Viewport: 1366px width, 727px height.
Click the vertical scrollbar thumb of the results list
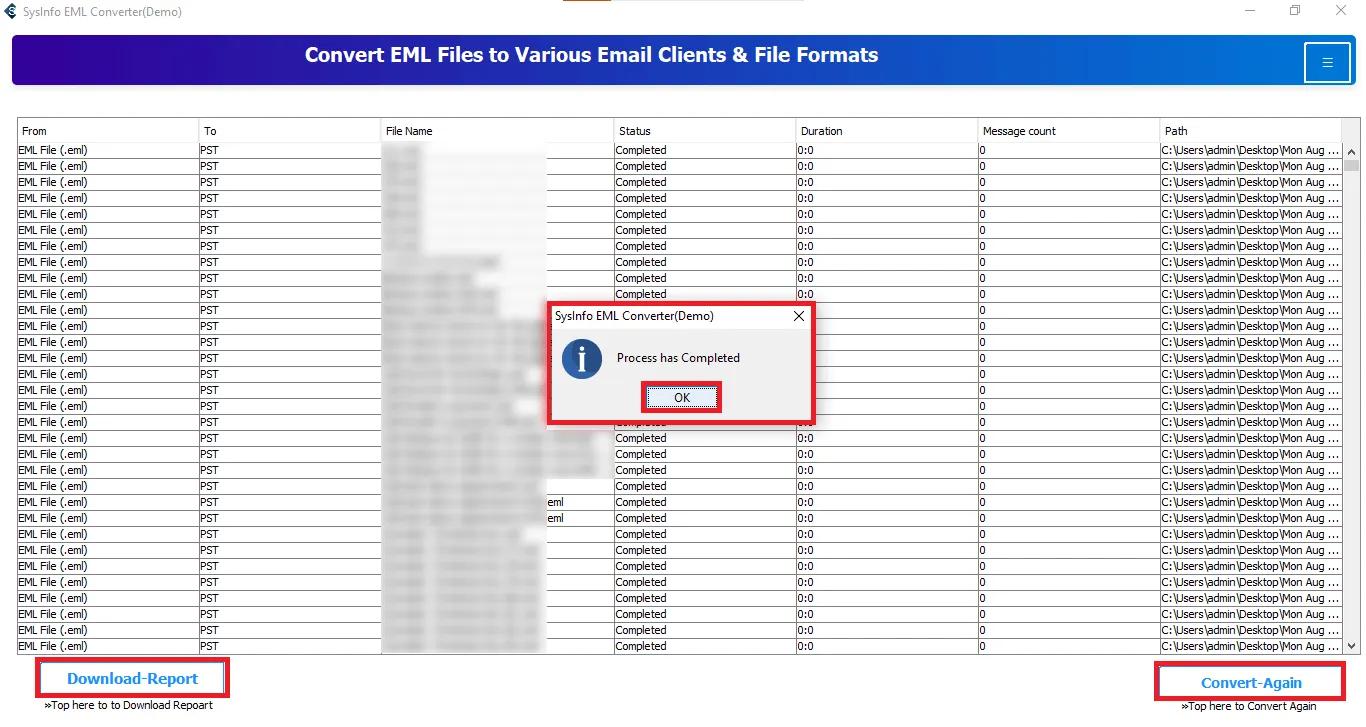1352,166
